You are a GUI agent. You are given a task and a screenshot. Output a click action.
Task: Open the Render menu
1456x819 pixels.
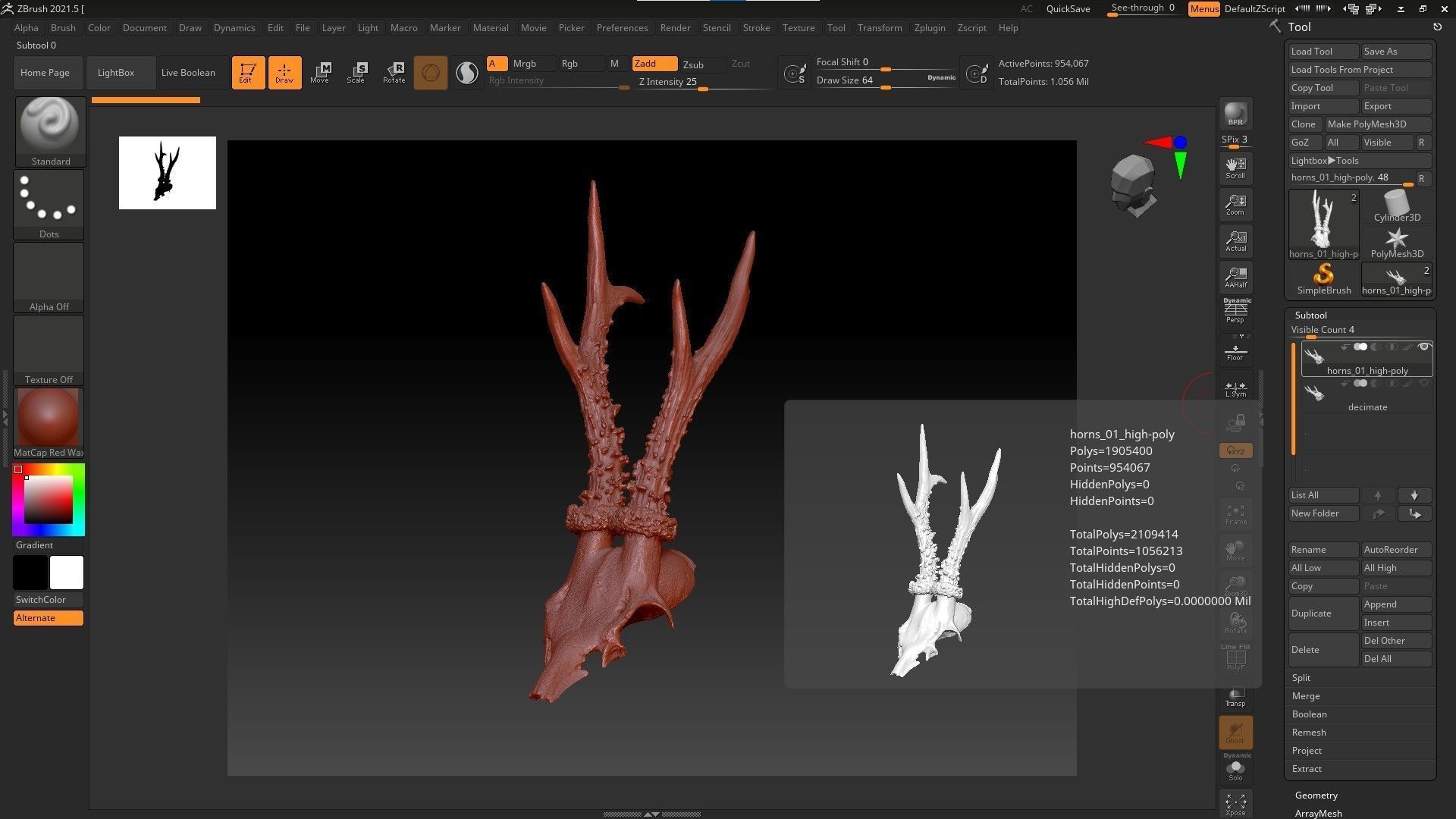click(675, 28)
